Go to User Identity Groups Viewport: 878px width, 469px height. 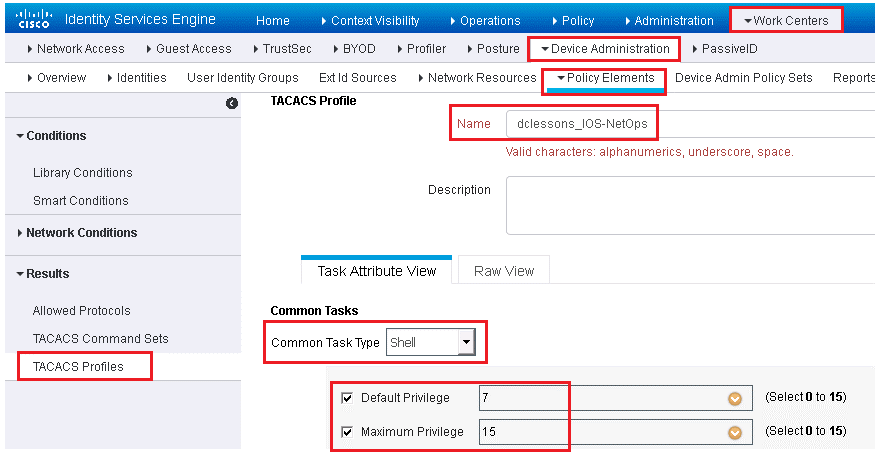[x=242, y=78]
